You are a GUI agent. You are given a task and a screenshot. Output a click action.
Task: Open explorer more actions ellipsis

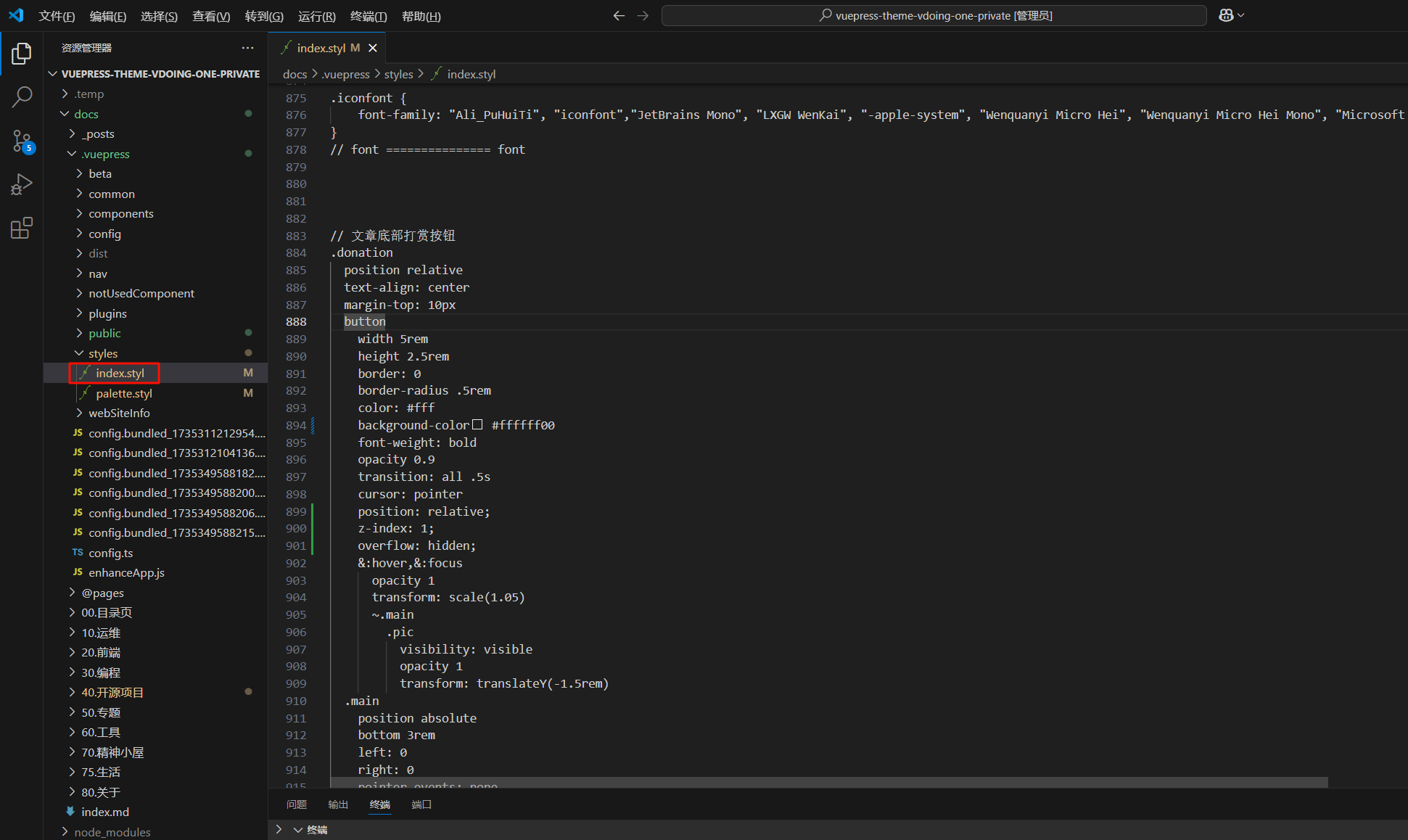(248, 48)
